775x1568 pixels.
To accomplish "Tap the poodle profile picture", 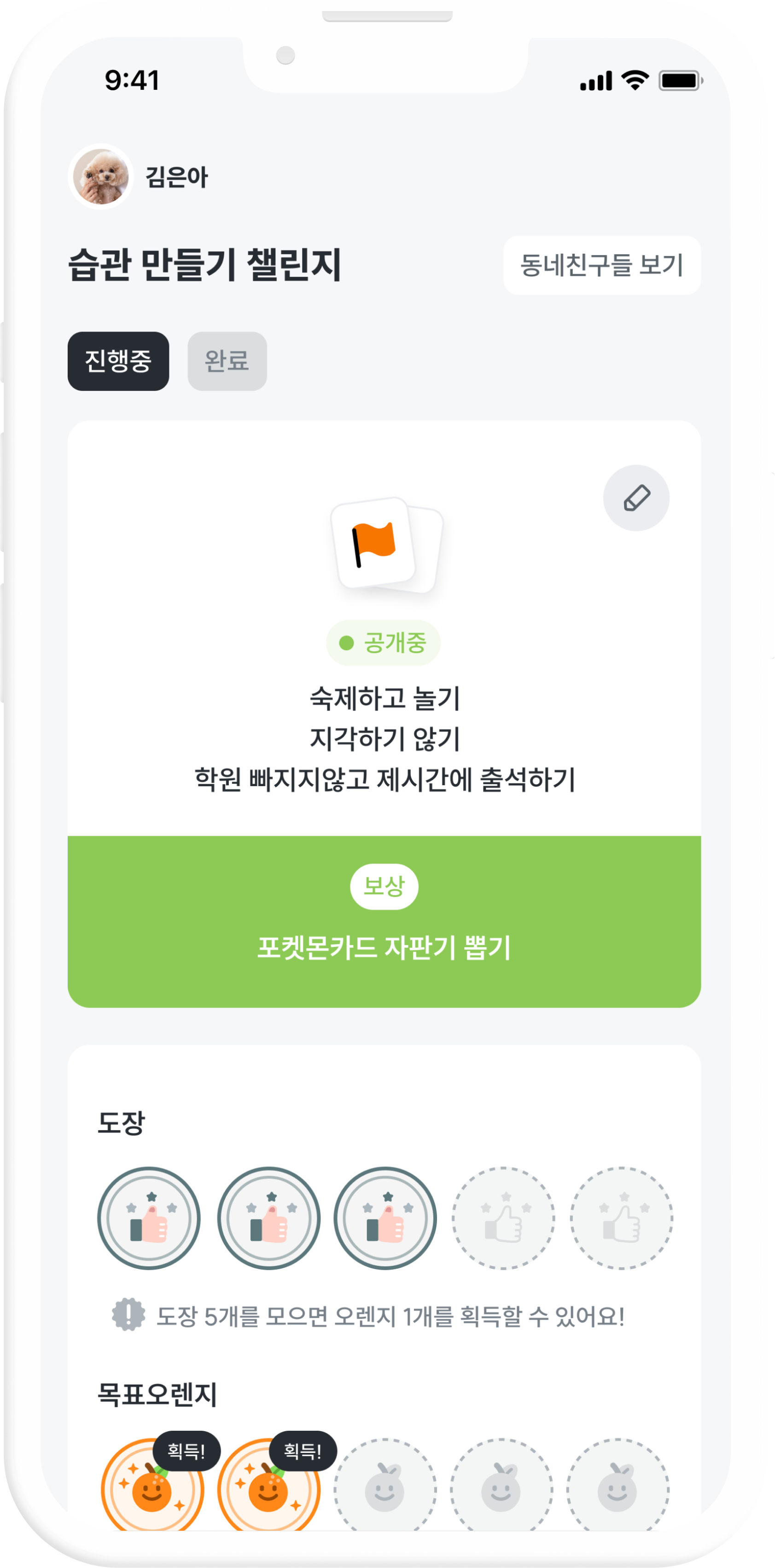I will pos(101,176).
